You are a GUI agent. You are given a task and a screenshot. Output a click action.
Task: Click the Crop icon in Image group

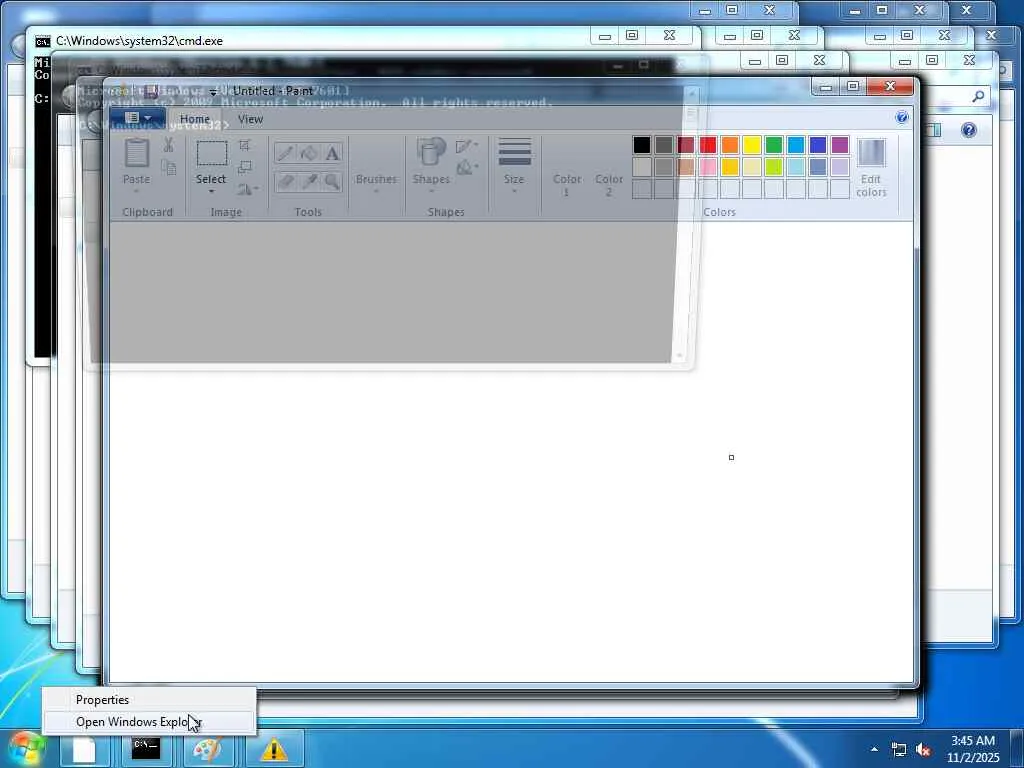pyautogui.click(x=245, y=145)
